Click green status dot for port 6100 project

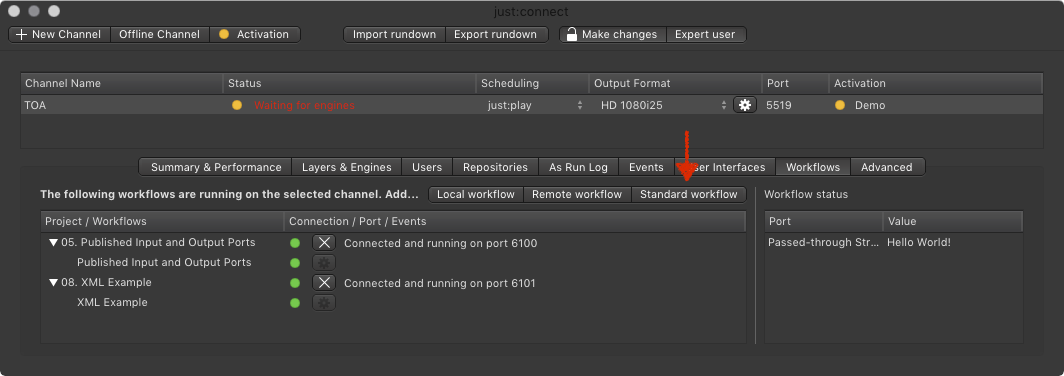294,243
